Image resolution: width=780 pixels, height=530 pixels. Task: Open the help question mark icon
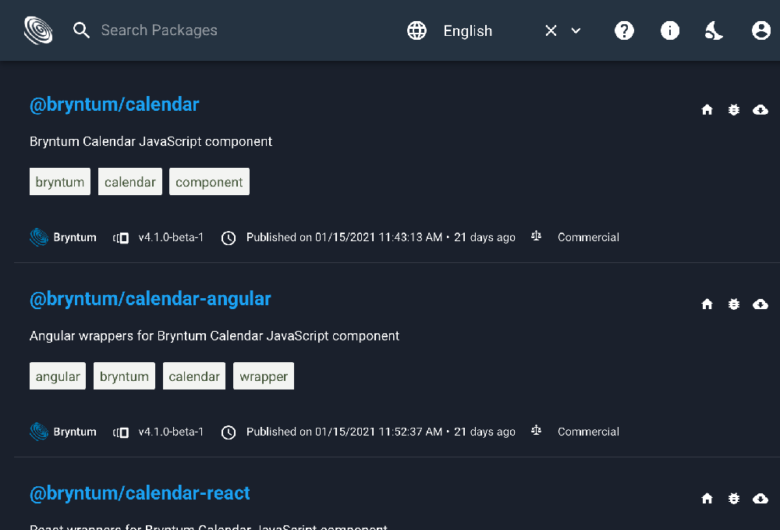(624, 31)
